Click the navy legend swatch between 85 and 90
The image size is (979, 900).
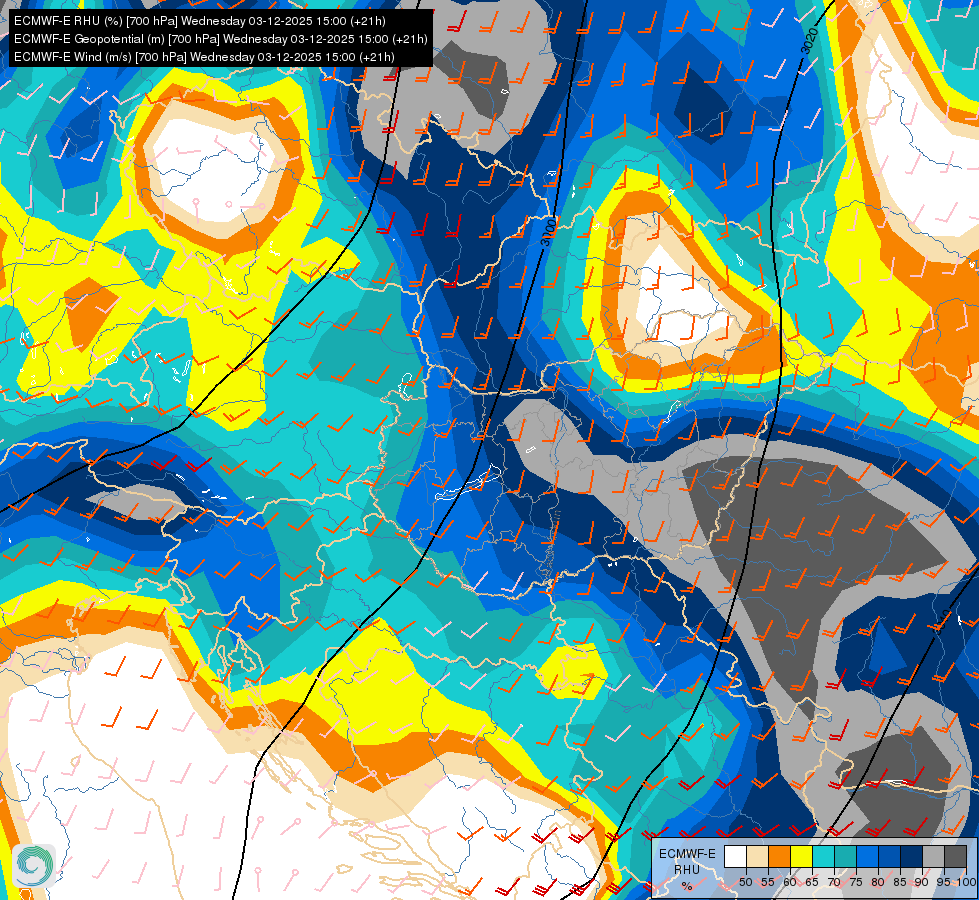912,857
